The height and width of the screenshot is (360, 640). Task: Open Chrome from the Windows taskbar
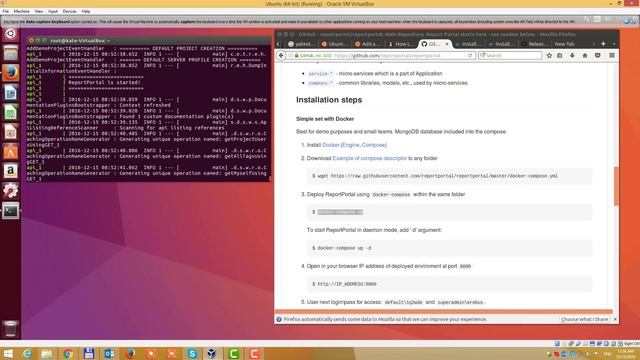[x=68, y=353]
